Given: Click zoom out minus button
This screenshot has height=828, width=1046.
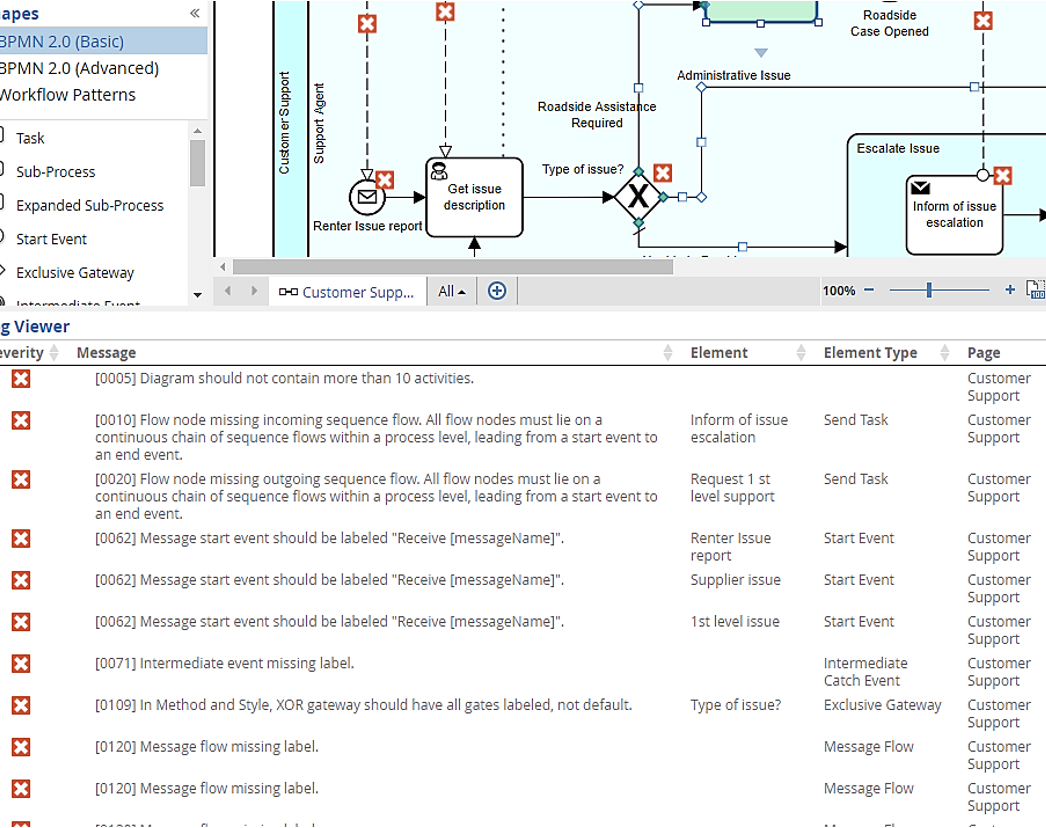Looking at the screenshot, I should 869,290.
